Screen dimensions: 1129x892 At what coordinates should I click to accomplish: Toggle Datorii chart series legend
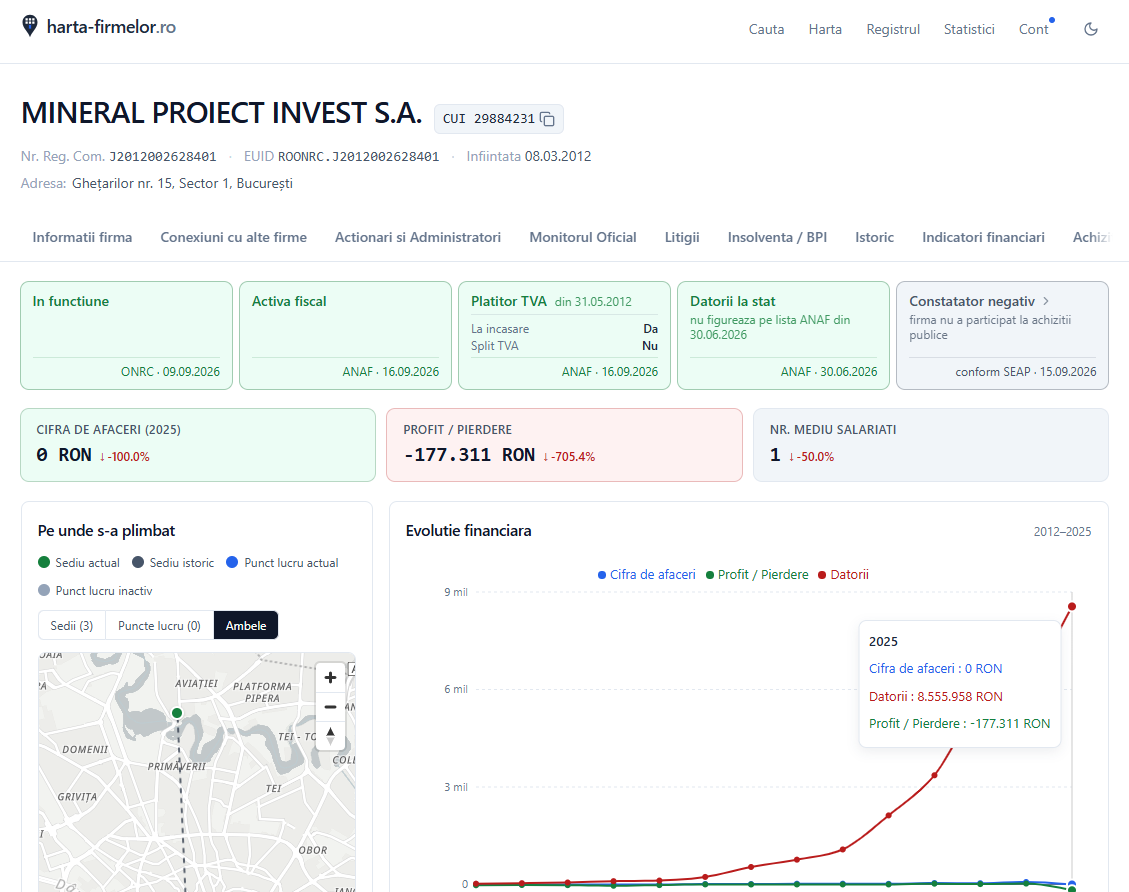coord(843,575)
